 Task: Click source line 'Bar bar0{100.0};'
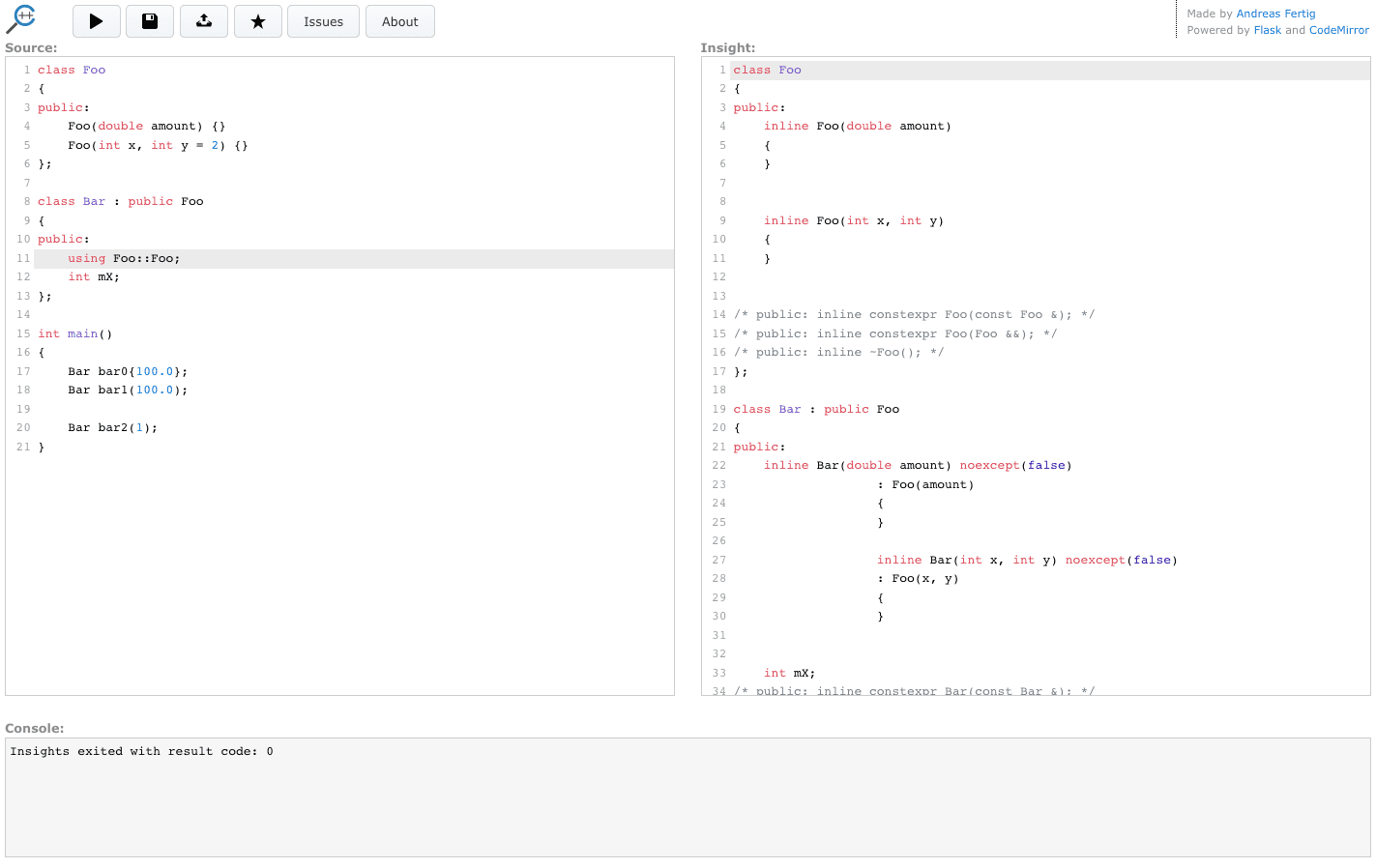click(128, 371)
